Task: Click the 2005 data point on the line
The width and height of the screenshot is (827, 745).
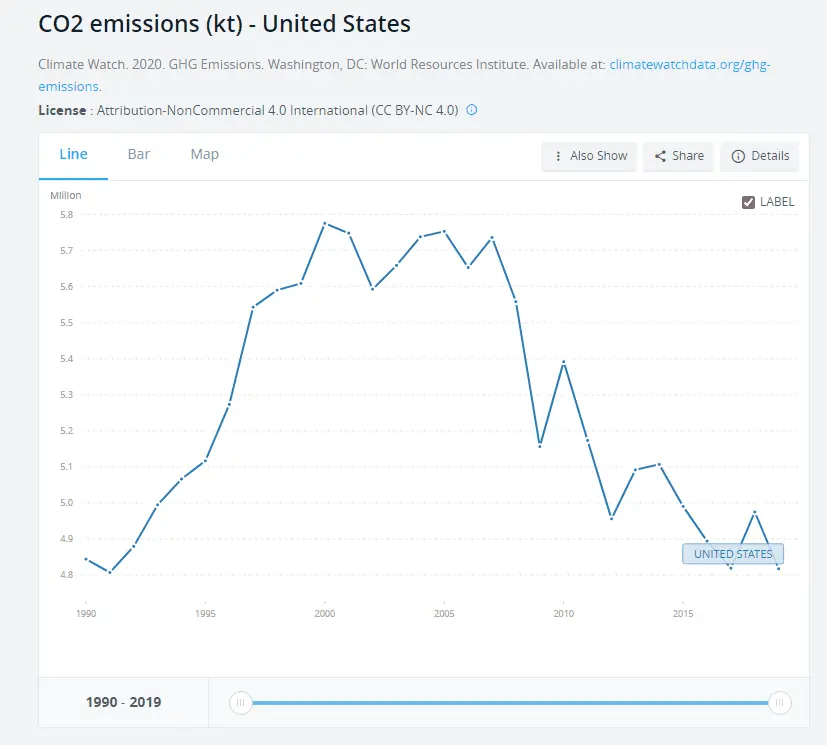Action: click(444, 231)
